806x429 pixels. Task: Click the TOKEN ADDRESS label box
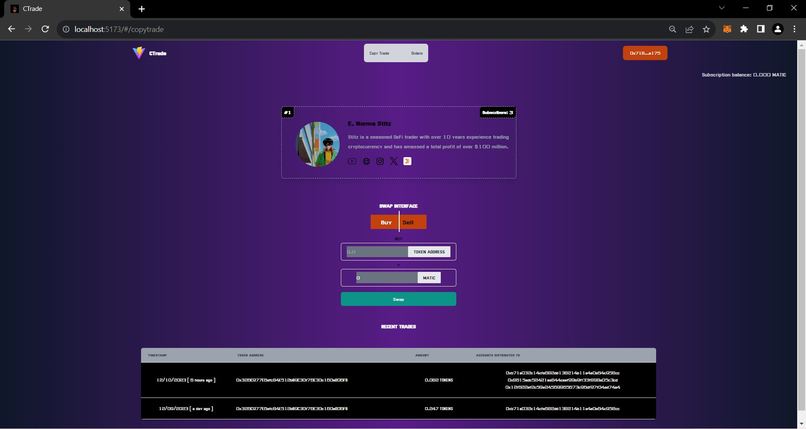point(429,252)
